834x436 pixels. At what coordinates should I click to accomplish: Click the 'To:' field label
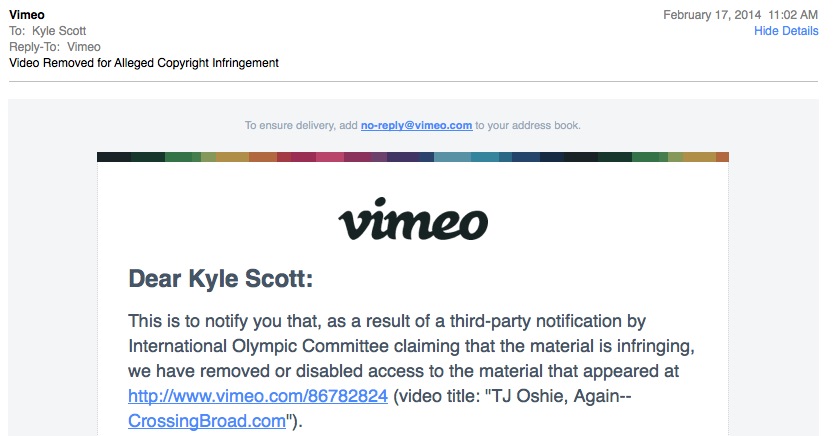tap(17, 31)
